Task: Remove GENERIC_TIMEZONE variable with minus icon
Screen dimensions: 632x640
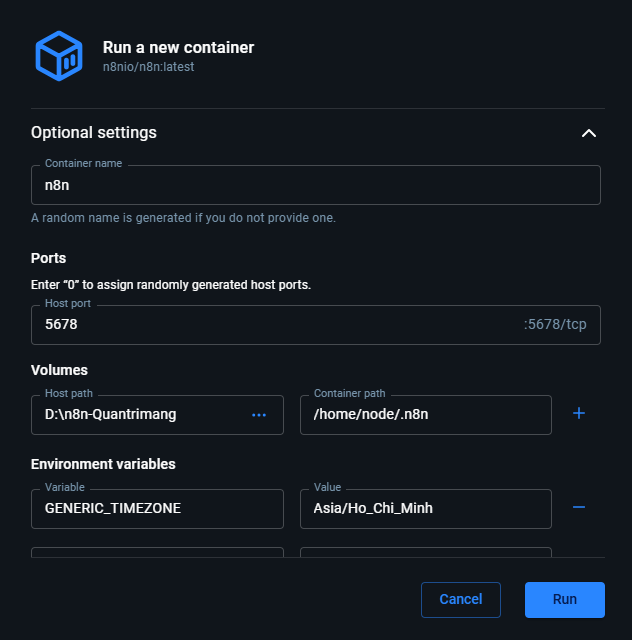Action: click(578, 507)
